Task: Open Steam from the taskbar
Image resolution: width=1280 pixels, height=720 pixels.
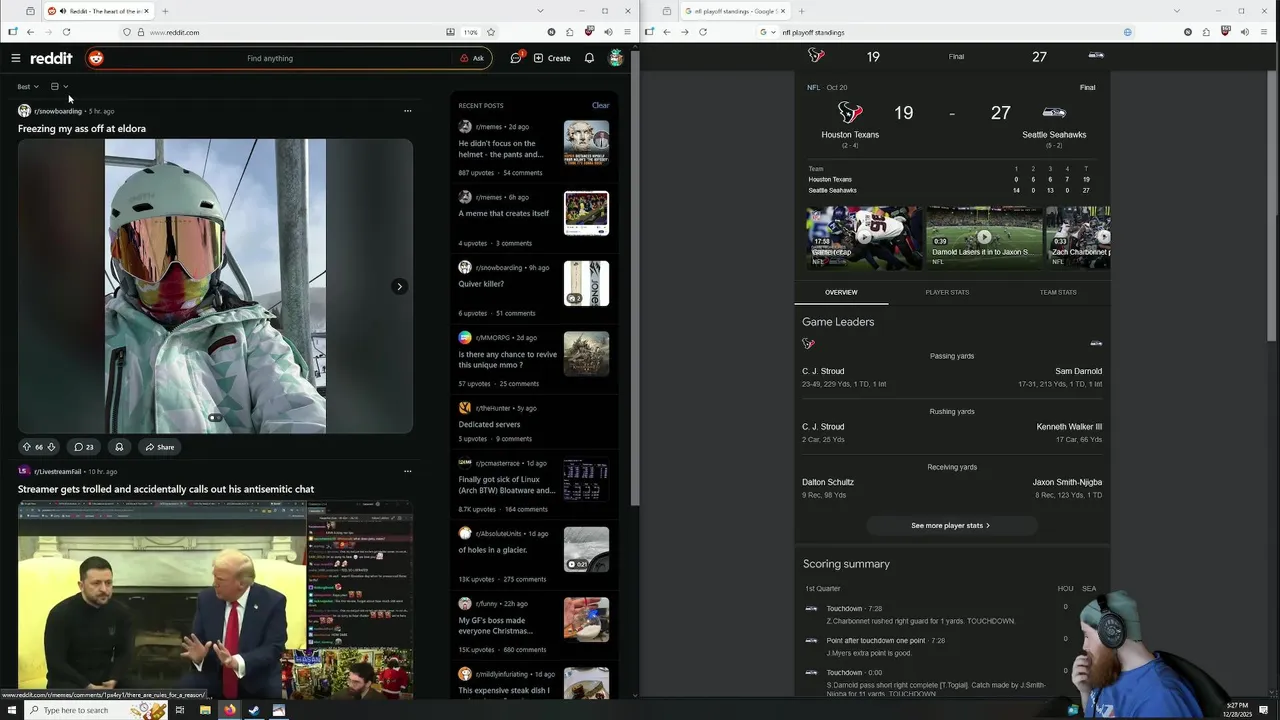Action: pos(254,710)
